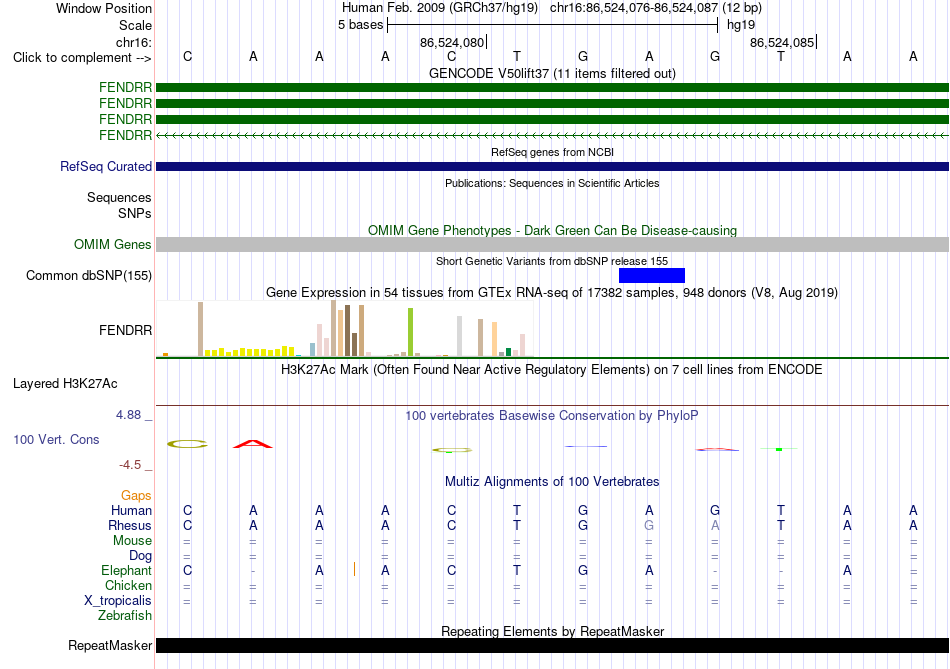Image resolution: width=950 pixels, height=669 pixels.
Task: Click the Common dbSNP(155) label
Action: point(88,276)
